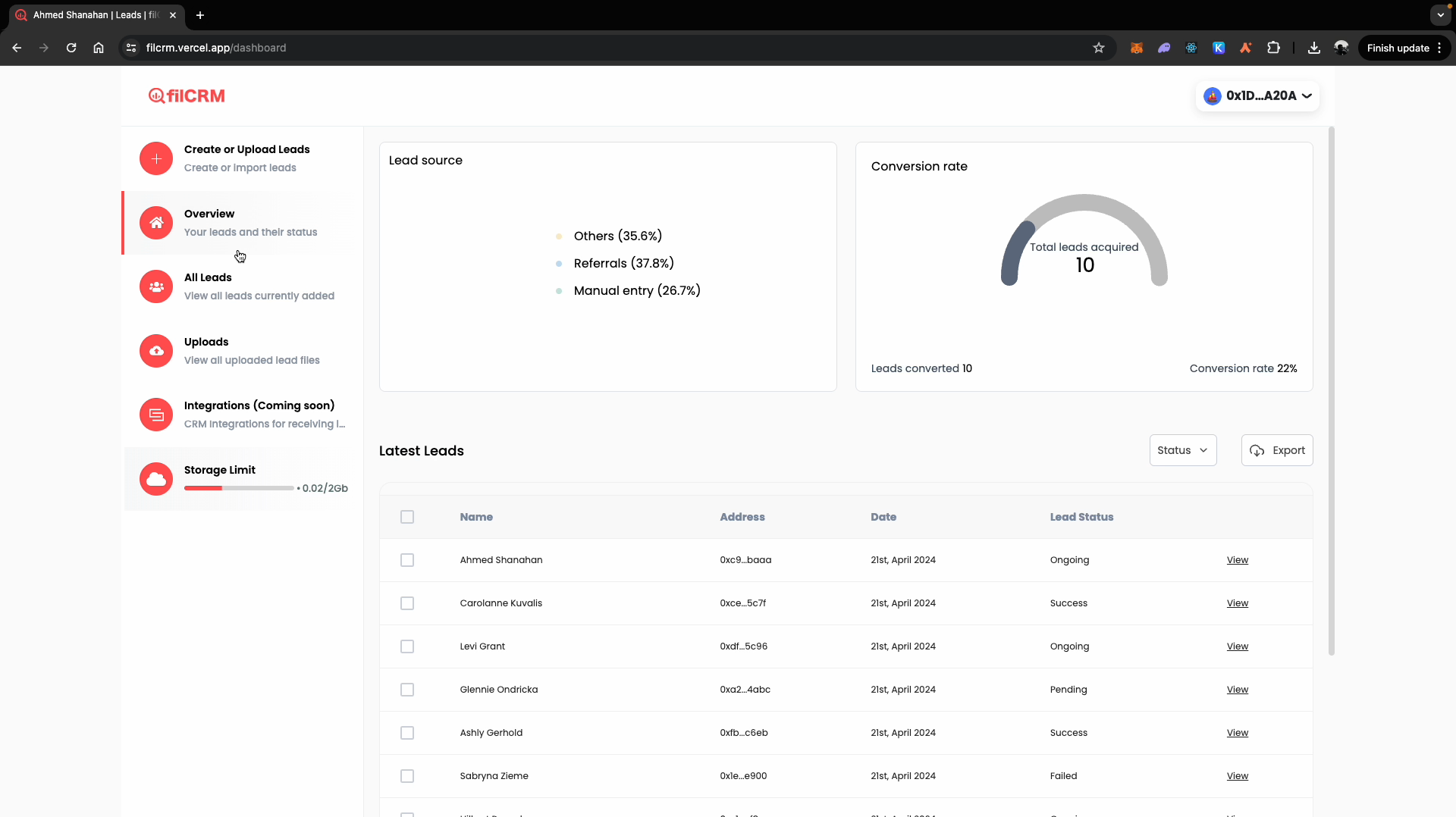1456x817 pixels.
Task: Open the browser downloads icon
Action: point(1314,48)
